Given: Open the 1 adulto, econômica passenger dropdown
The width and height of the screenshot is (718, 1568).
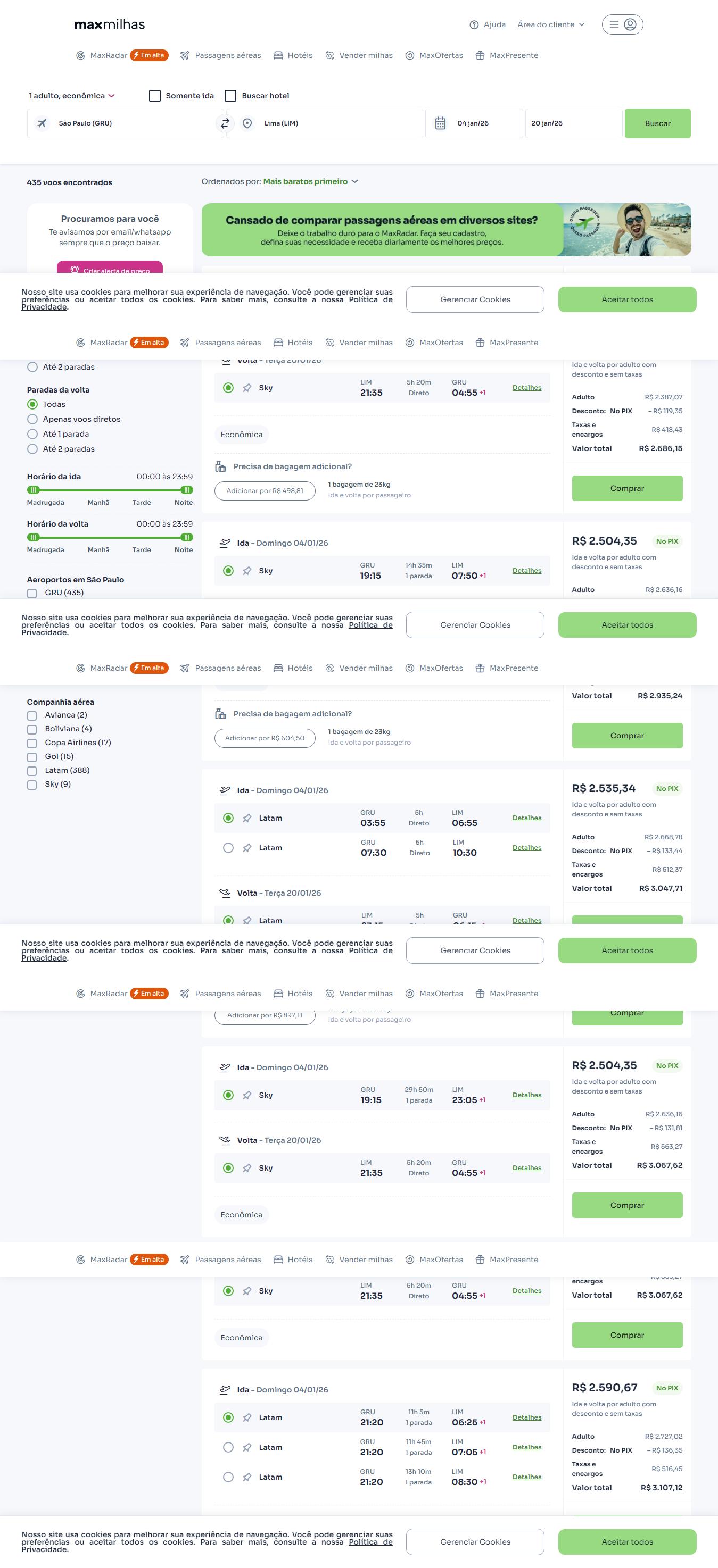Looking at the screenshot, I should coord(72,96).
